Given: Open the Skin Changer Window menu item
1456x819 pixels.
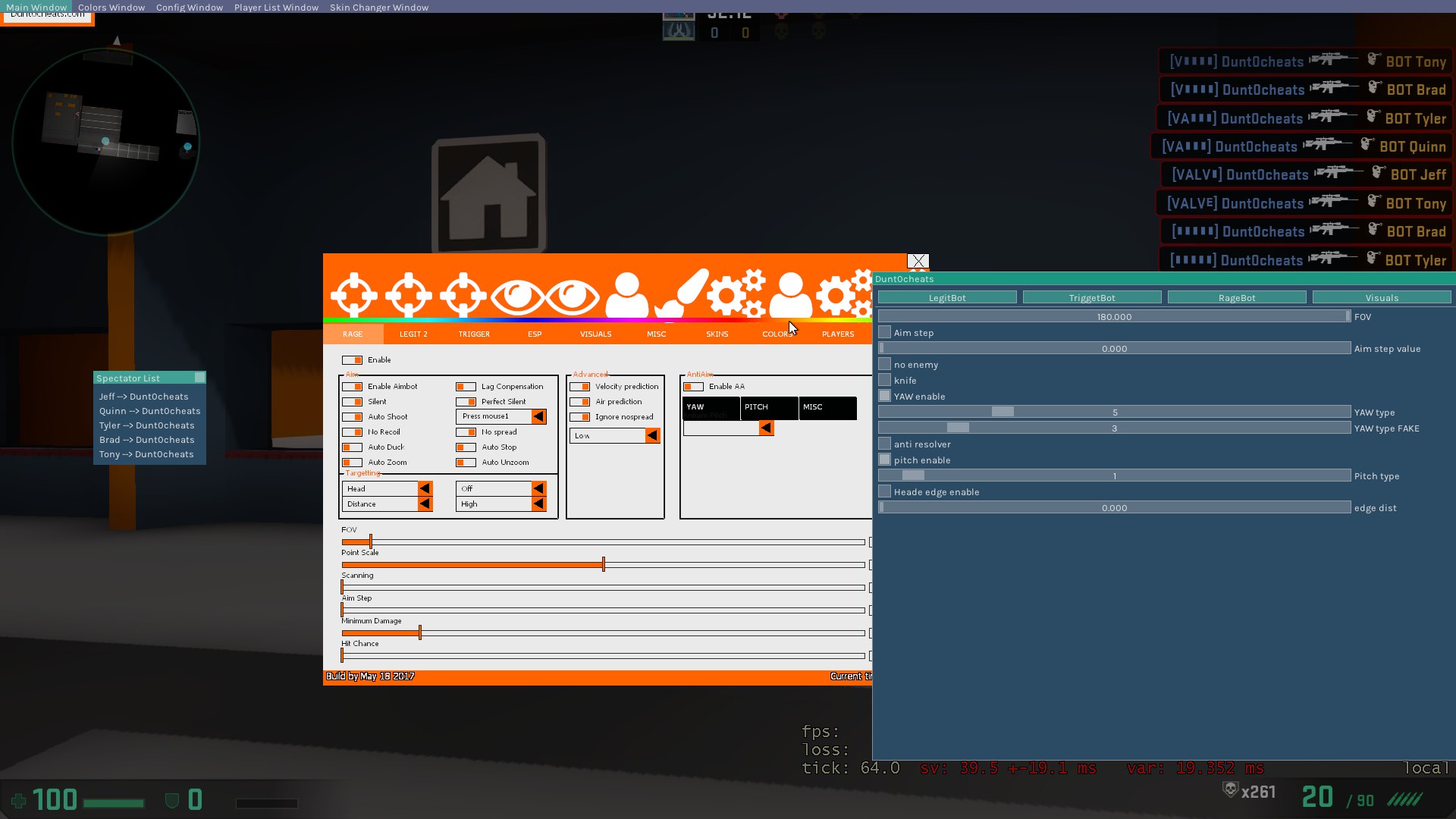Looking at the screenshot, I should coord(379,7).
